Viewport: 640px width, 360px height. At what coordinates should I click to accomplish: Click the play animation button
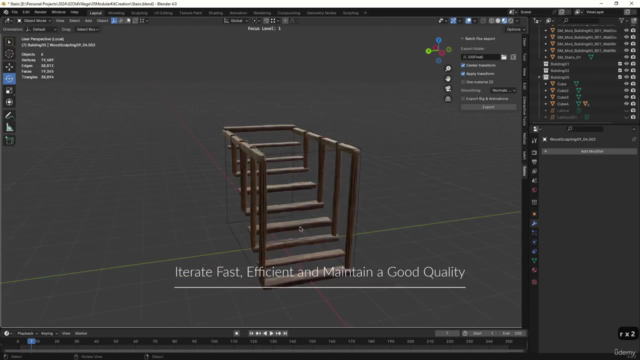point(272,333)
